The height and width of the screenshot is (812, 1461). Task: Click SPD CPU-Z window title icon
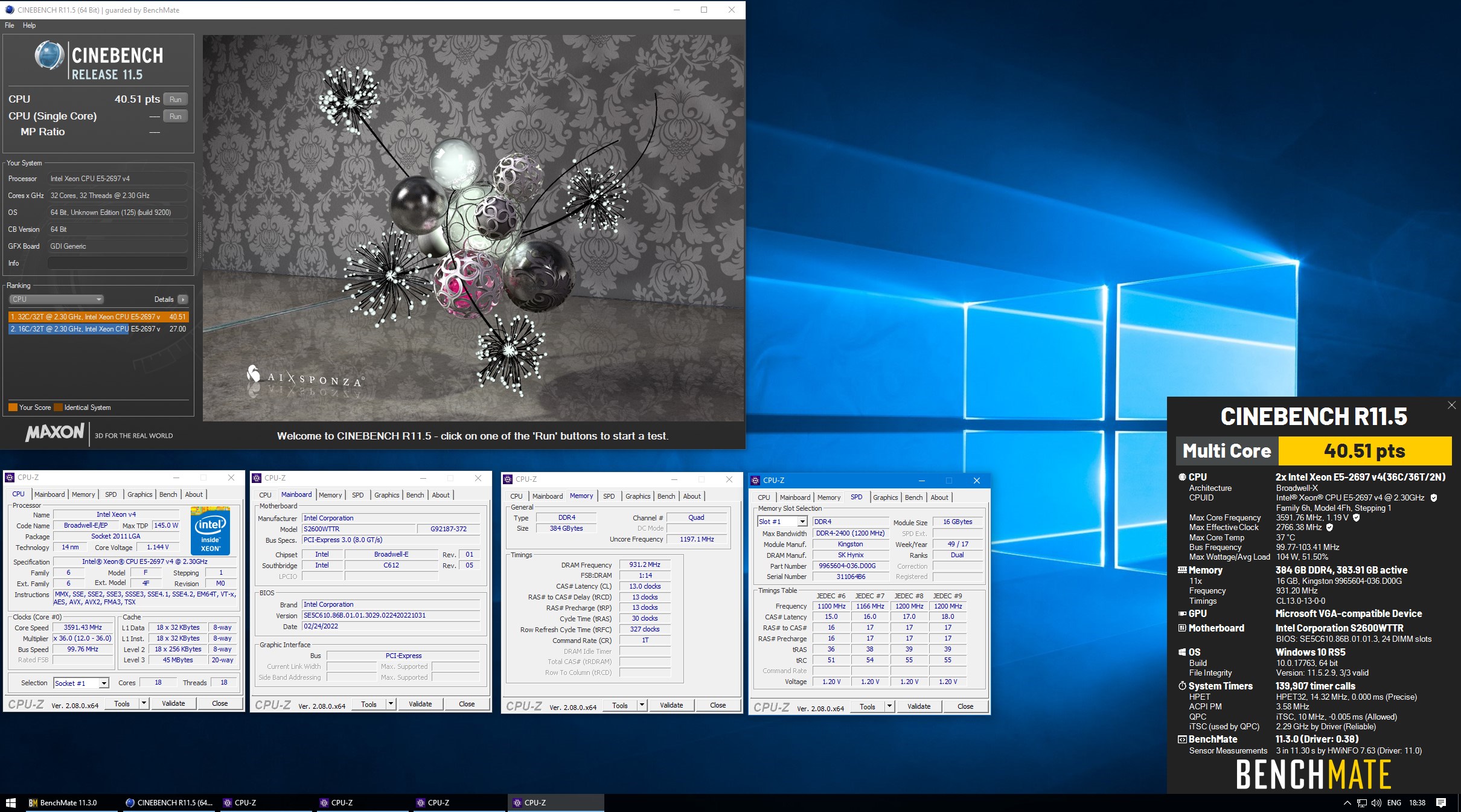tap(755, 481)
